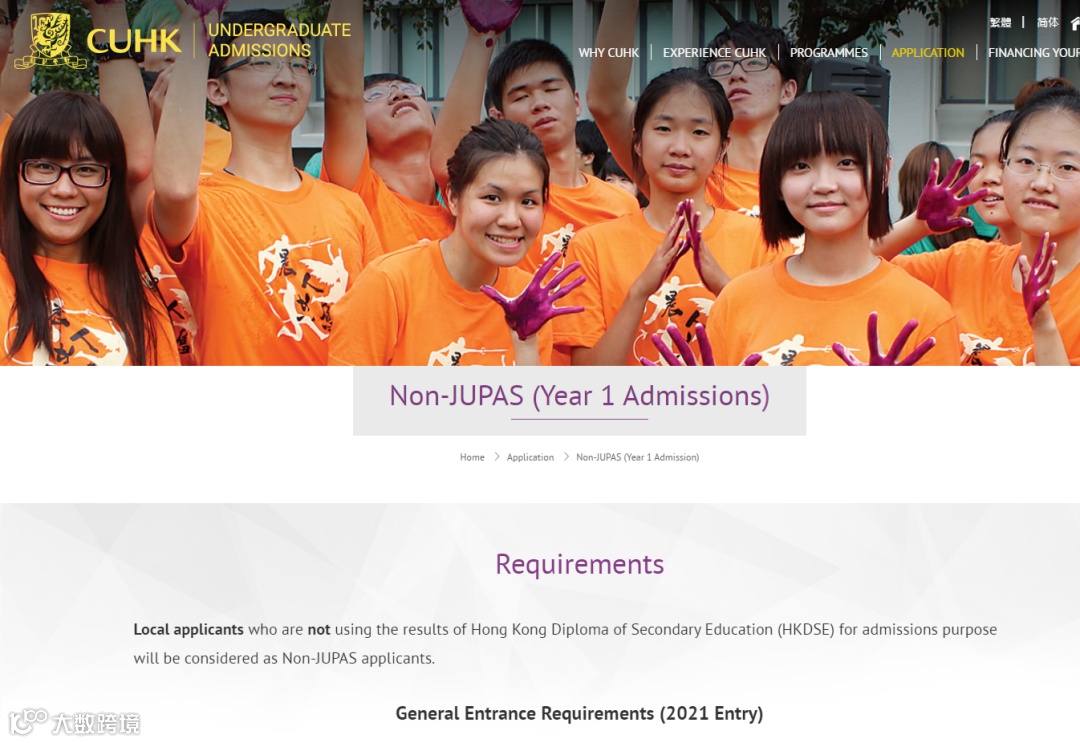Click chevron after Home in breadcrumb
The image size is (1080, 743).
pyautogui.click(x=496, y=457)
